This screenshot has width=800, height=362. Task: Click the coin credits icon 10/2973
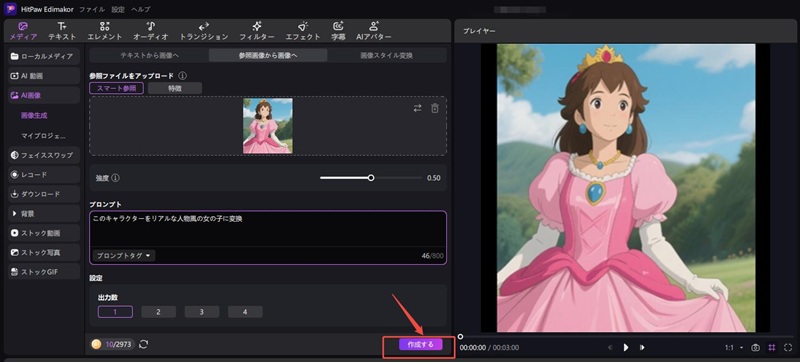pos(96,345)
